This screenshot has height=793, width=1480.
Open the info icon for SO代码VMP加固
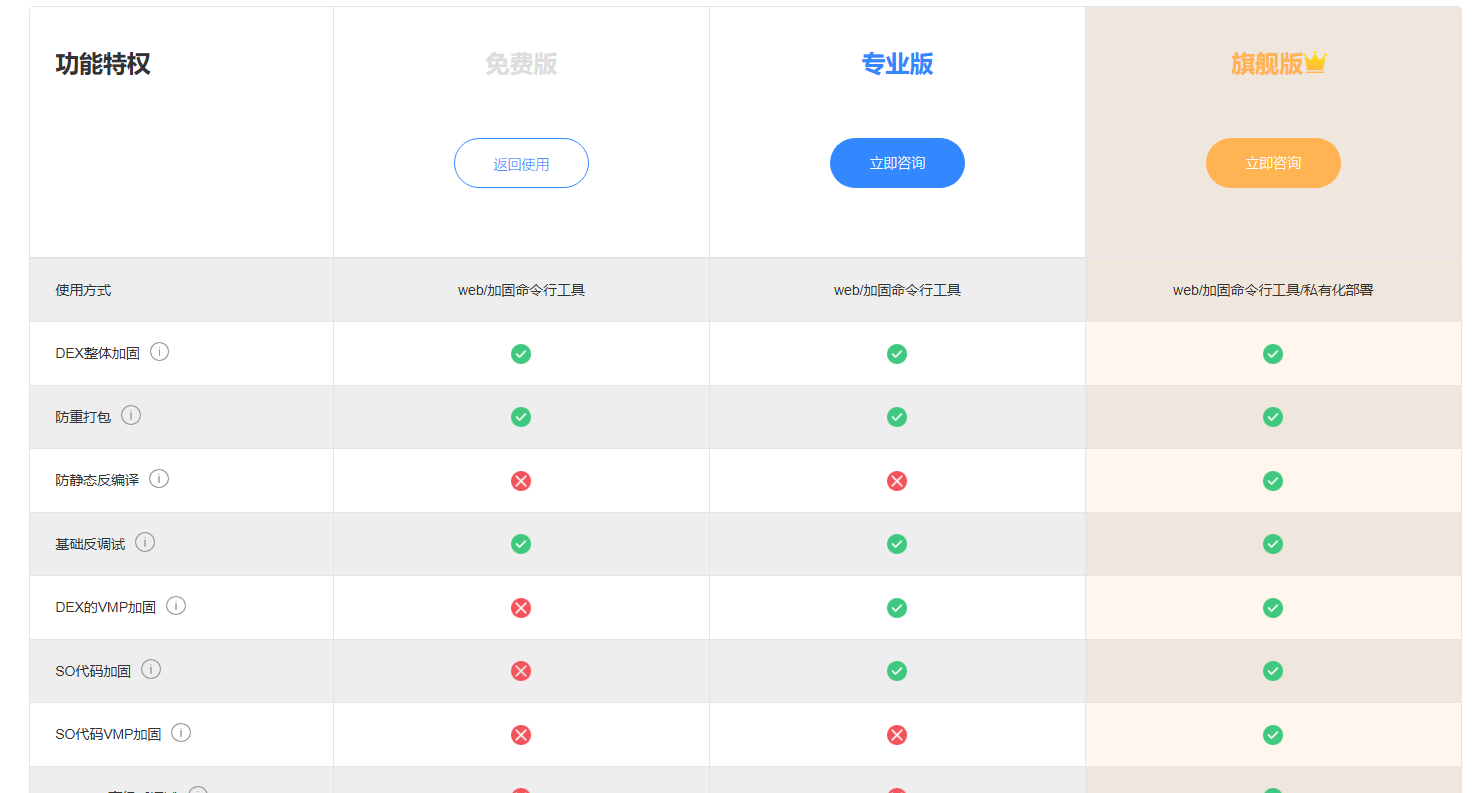181,733
